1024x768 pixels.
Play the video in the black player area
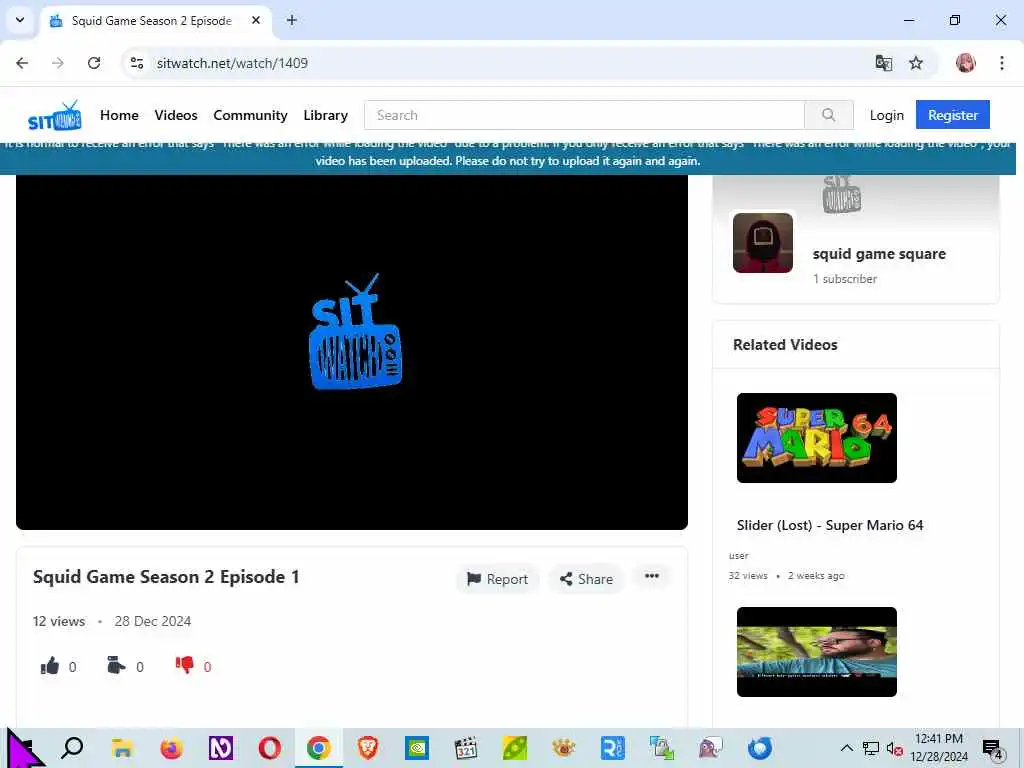[x=352, y=351]
